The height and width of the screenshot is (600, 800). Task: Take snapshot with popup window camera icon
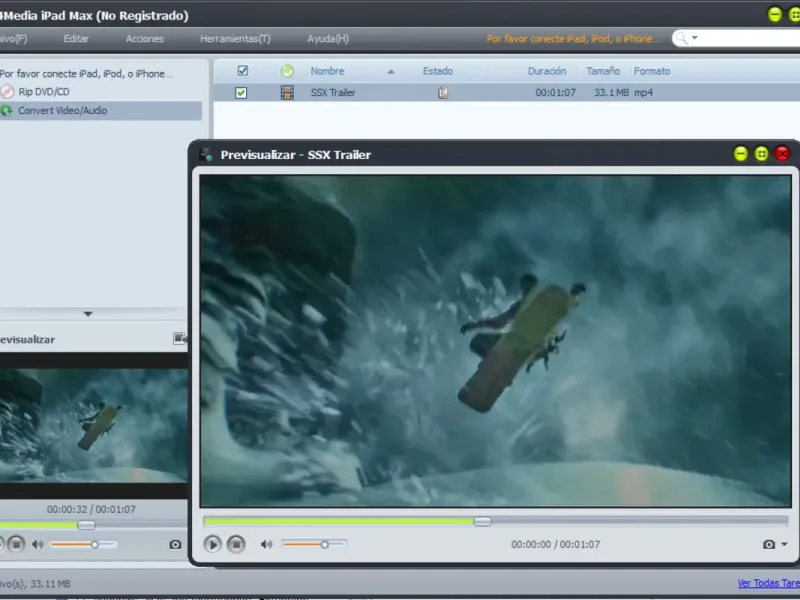pos(769,544)
